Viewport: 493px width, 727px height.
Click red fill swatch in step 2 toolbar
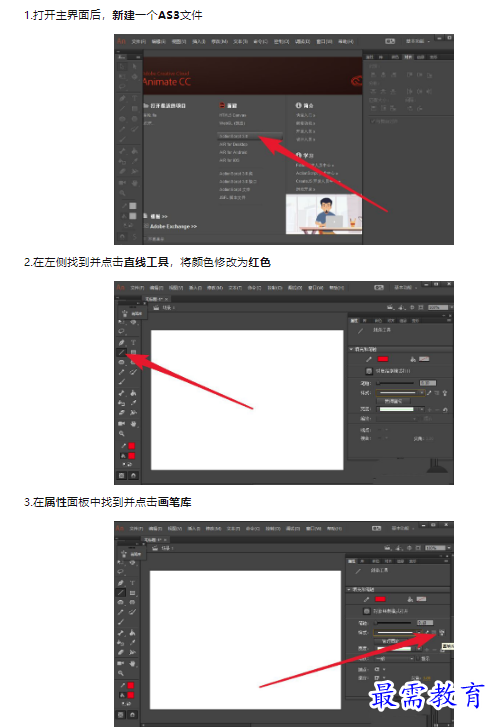[132, 456]
